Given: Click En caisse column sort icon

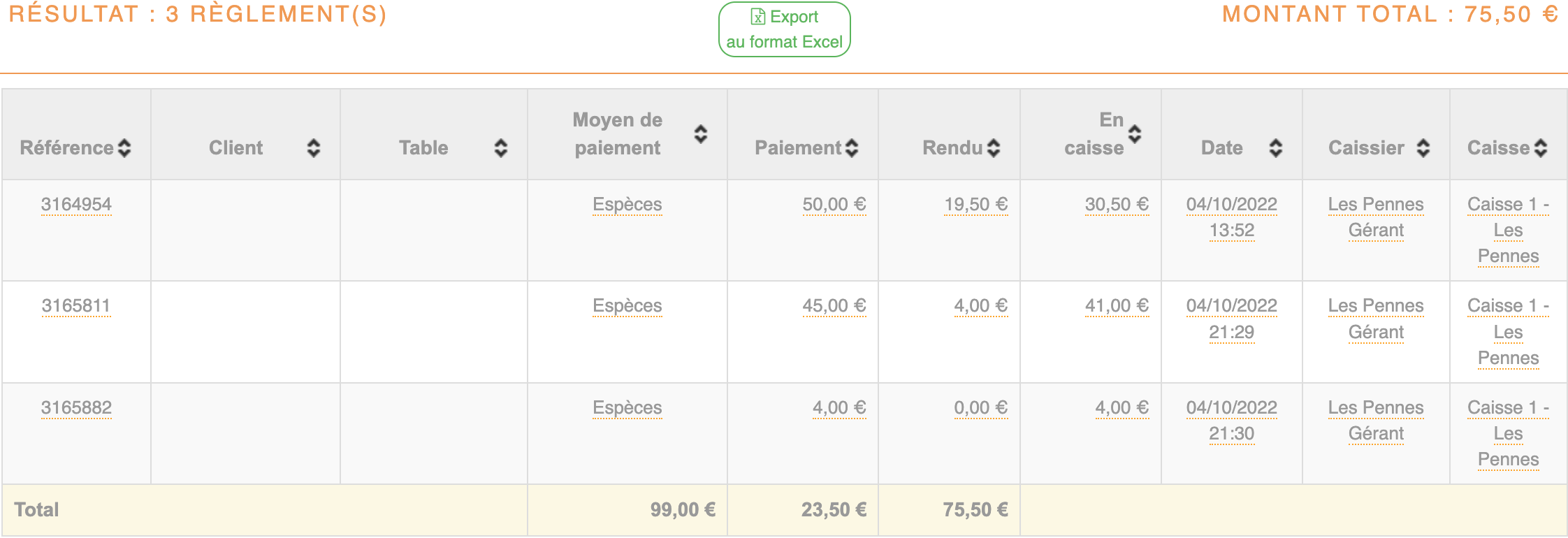Looking at the screenshot, I should (1135, 134).
